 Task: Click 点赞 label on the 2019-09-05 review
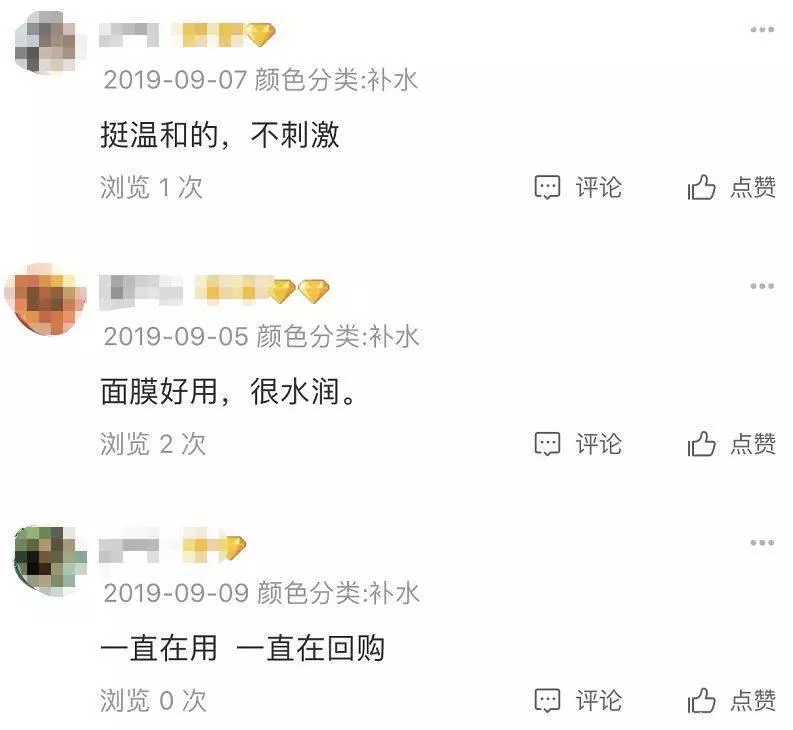pyautogui.click(x=753, y=444)
